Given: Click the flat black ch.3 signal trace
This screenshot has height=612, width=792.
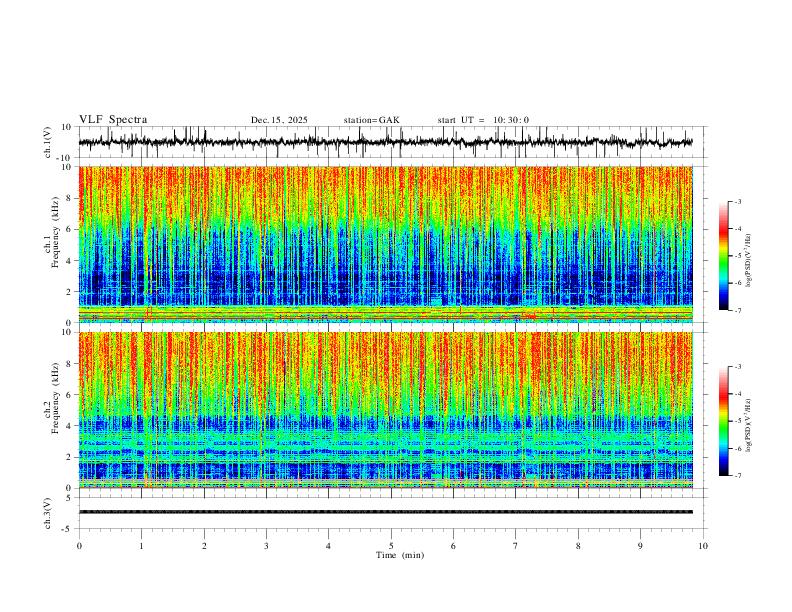Looking at the screenshot, I should [385, 512].
